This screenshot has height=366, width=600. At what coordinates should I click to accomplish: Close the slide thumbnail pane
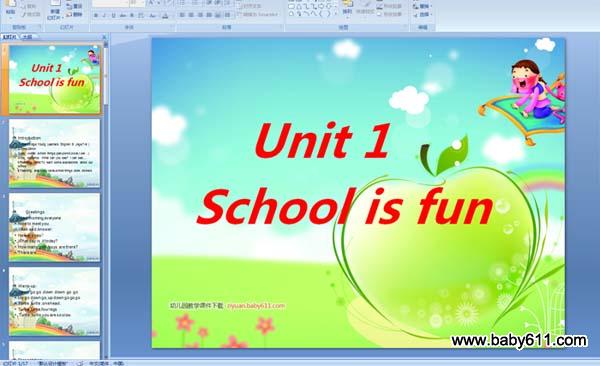click(x=104, y=37)
